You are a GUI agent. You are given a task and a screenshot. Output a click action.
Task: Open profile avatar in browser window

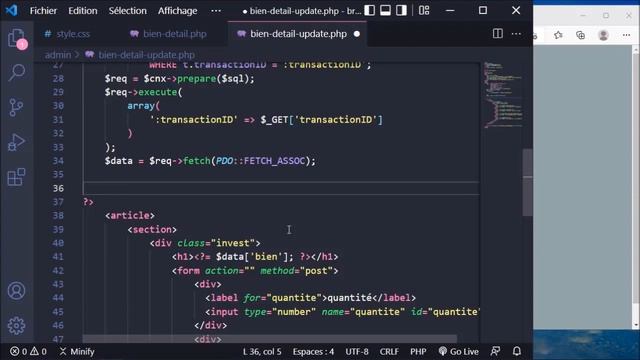[x=603, y=35]
